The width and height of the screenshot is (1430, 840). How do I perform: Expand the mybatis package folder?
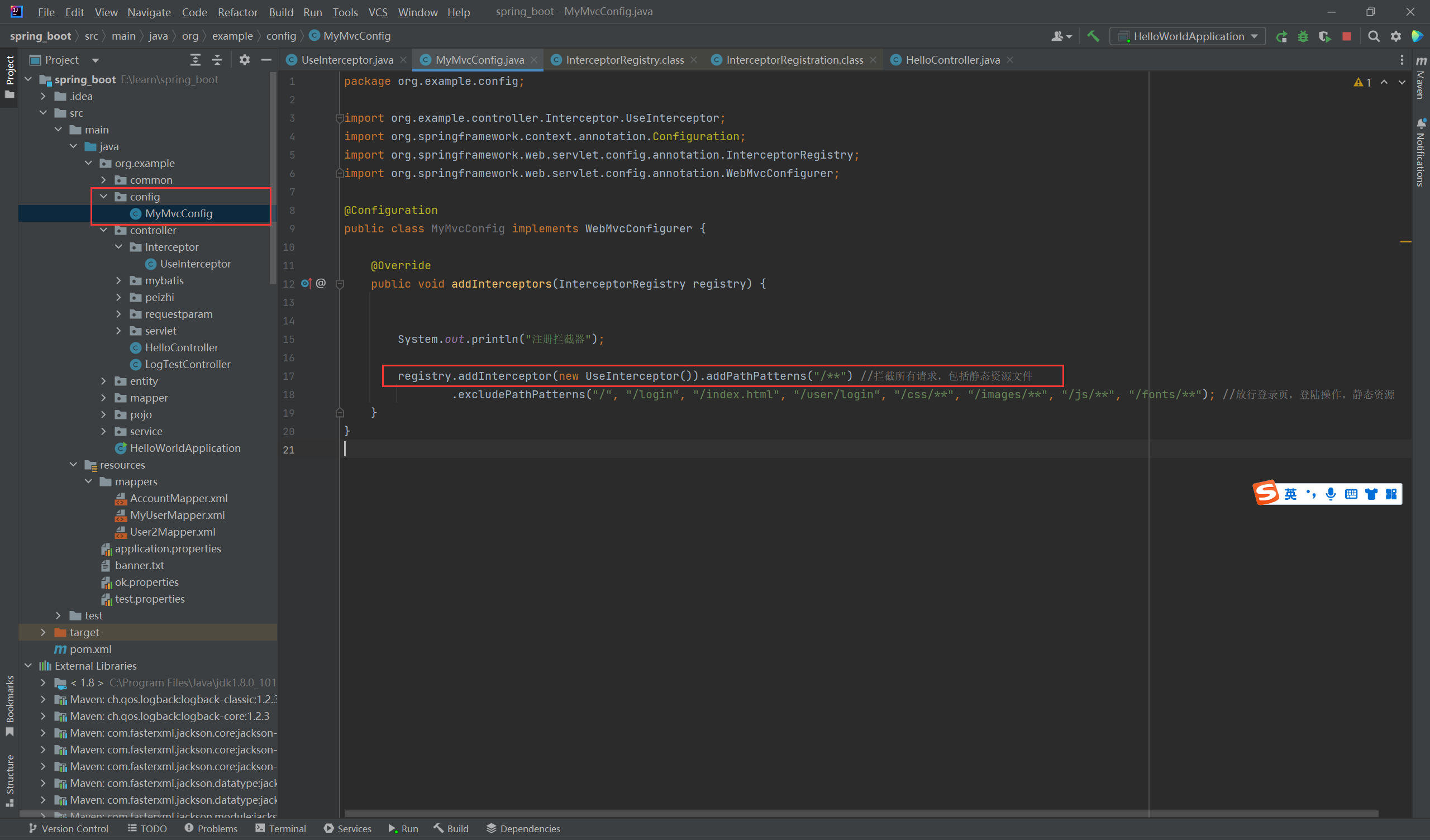pos(118,280)
